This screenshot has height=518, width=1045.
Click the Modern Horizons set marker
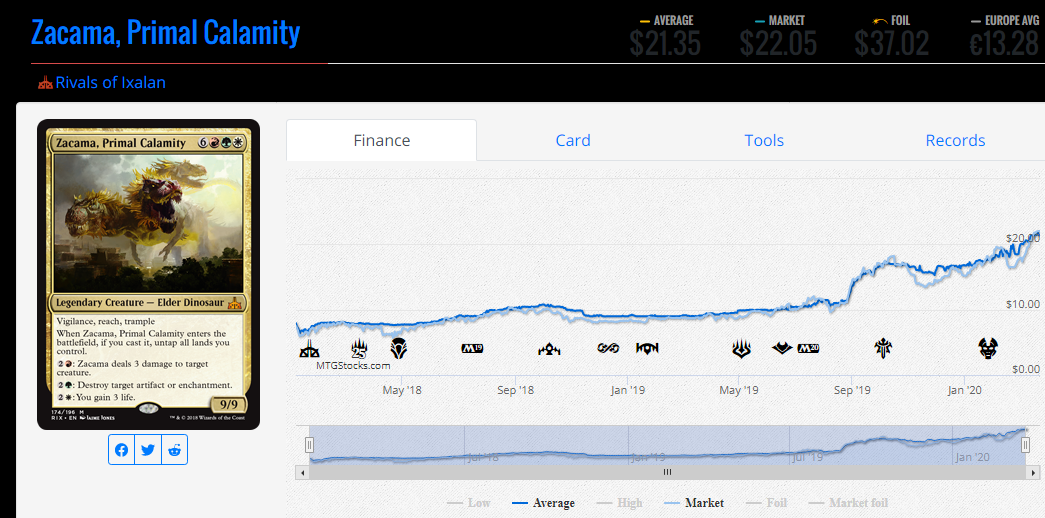[x=782, y=348]
